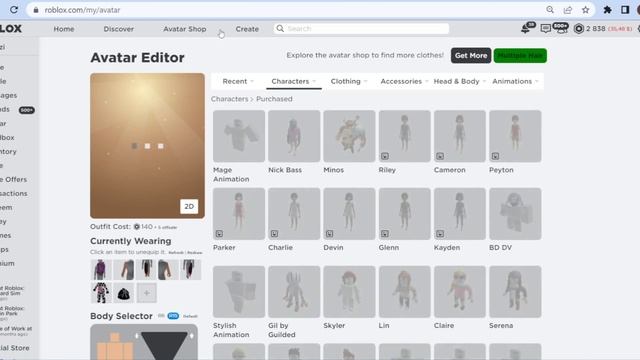640x360 pixels.
Task: Select the BD DV character
Action: click(515, 213)
